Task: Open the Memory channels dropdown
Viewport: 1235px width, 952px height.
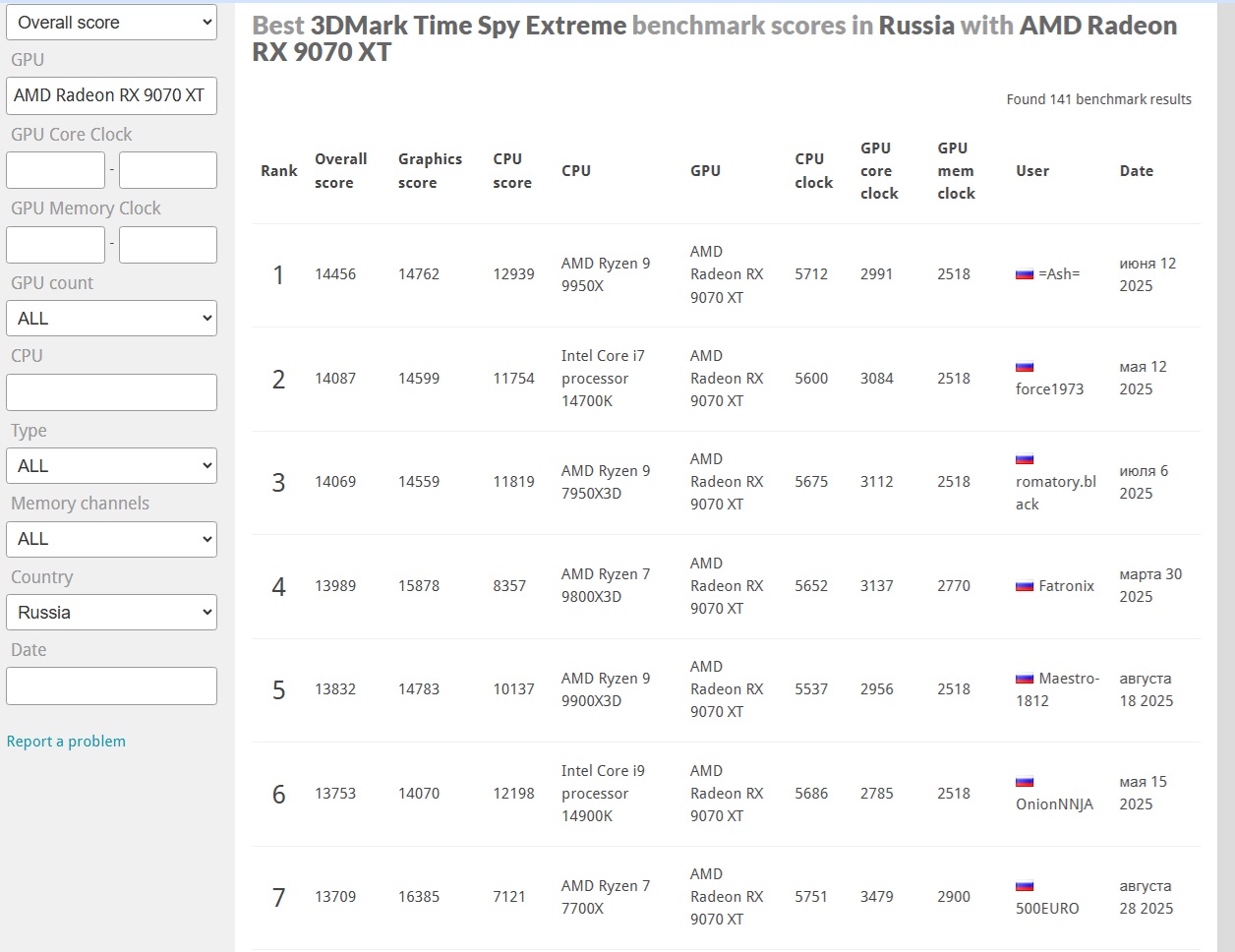Action: tap(111, 539)
